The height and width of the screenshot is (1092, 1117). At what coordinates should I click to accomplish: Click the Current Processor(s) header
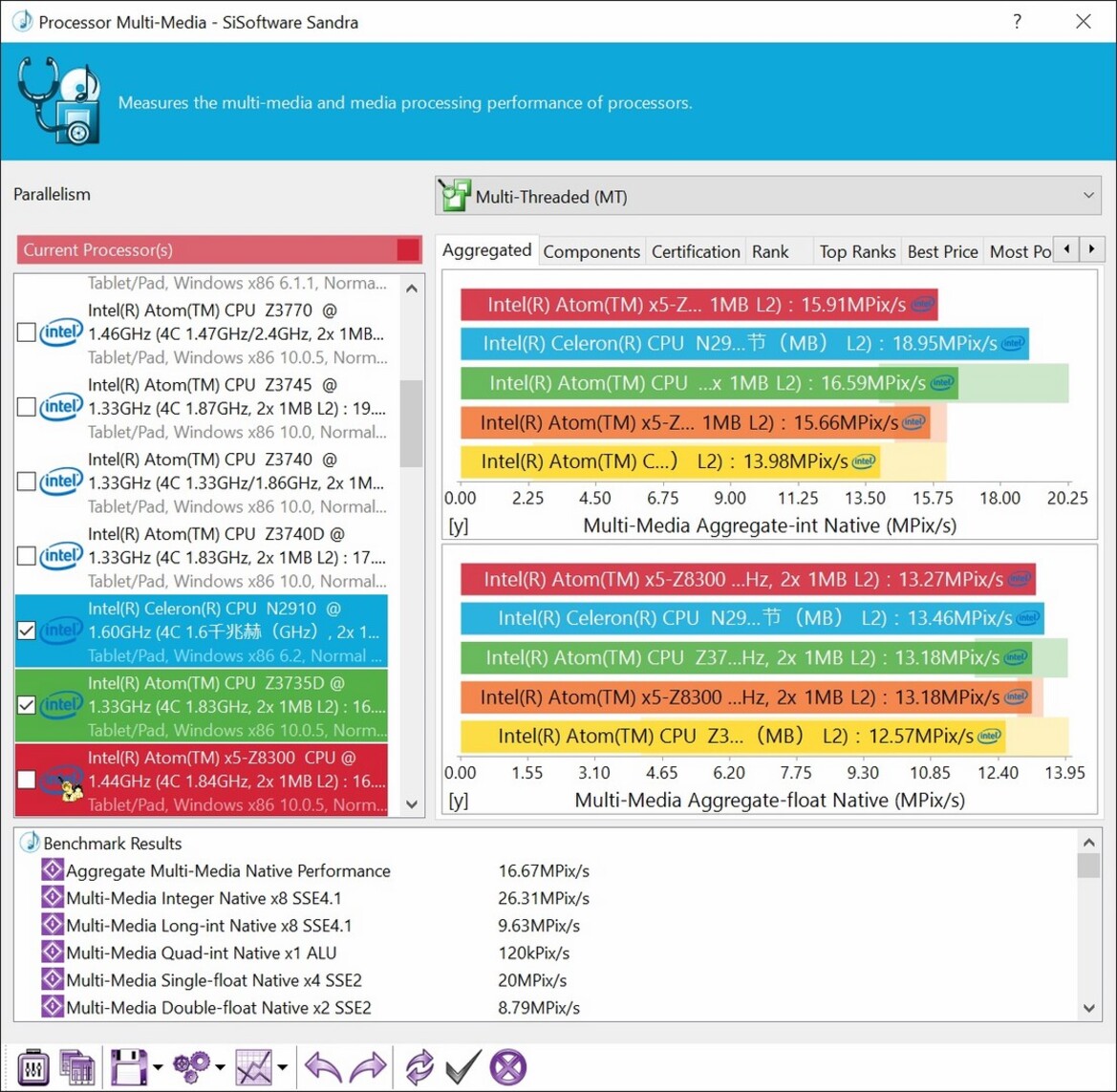point(220,250)
